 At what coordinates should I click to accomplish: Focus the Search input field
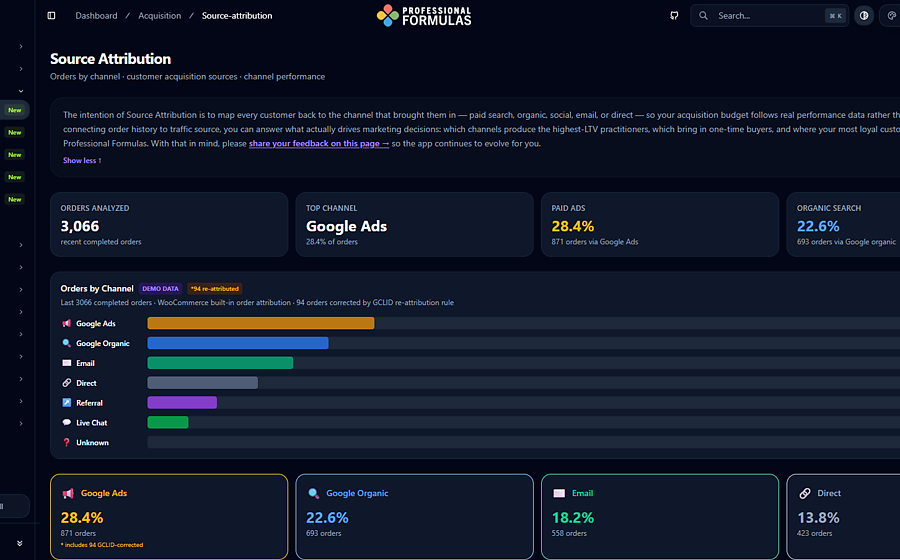[769, 15]
